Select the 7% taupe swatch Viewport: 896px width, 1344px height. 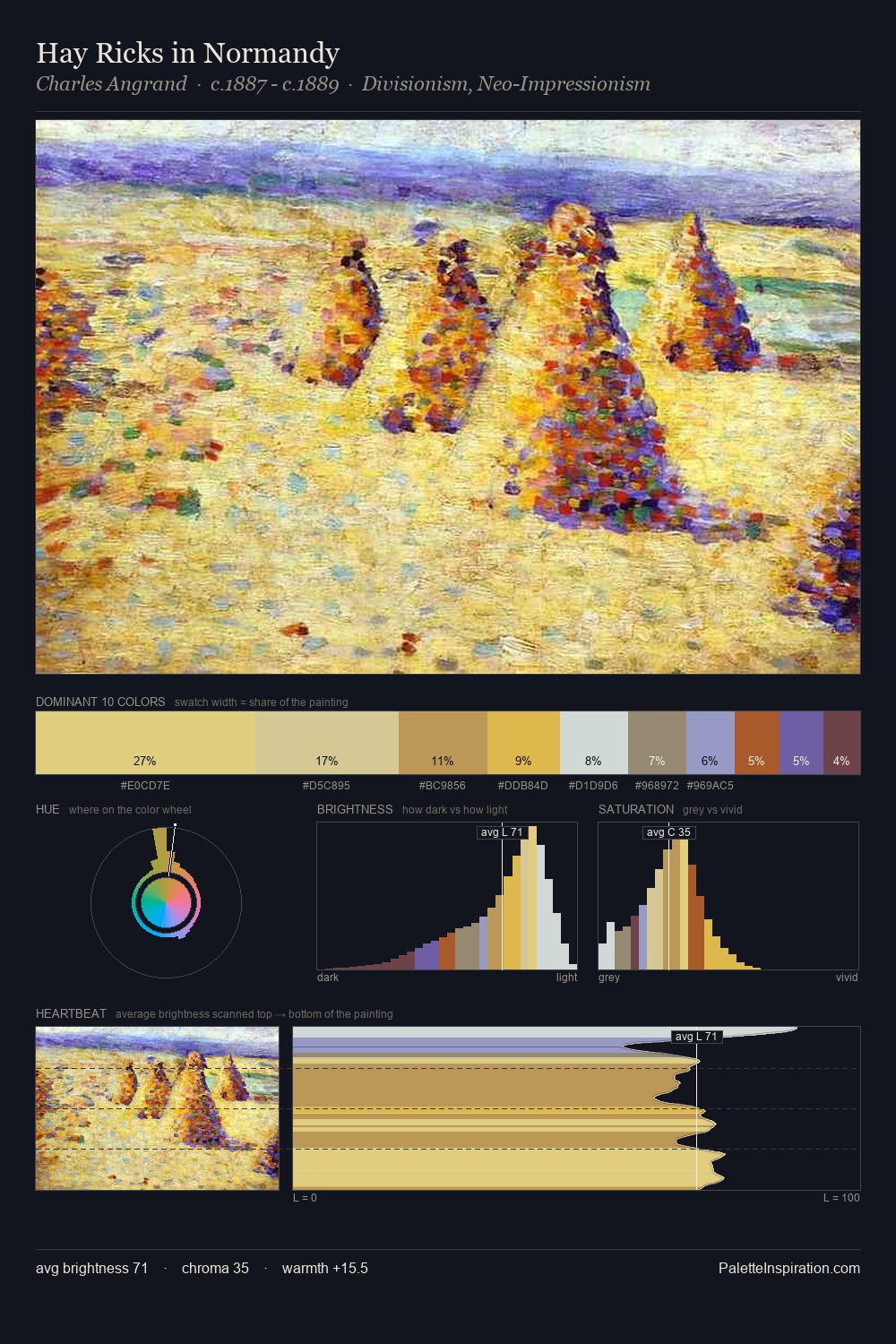point(657,743)
